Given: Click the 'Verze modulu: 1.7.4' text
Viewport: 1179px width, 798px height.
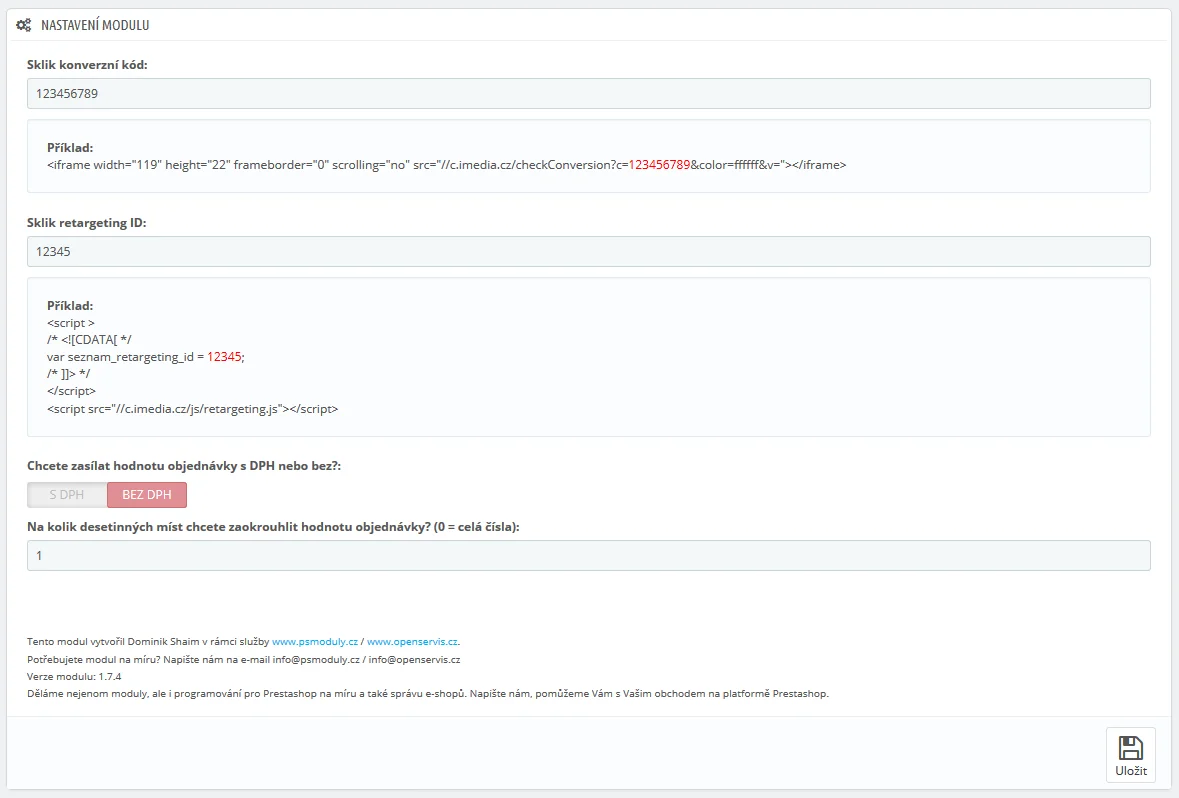Looking at the screenshot, I should coord(74,677).
